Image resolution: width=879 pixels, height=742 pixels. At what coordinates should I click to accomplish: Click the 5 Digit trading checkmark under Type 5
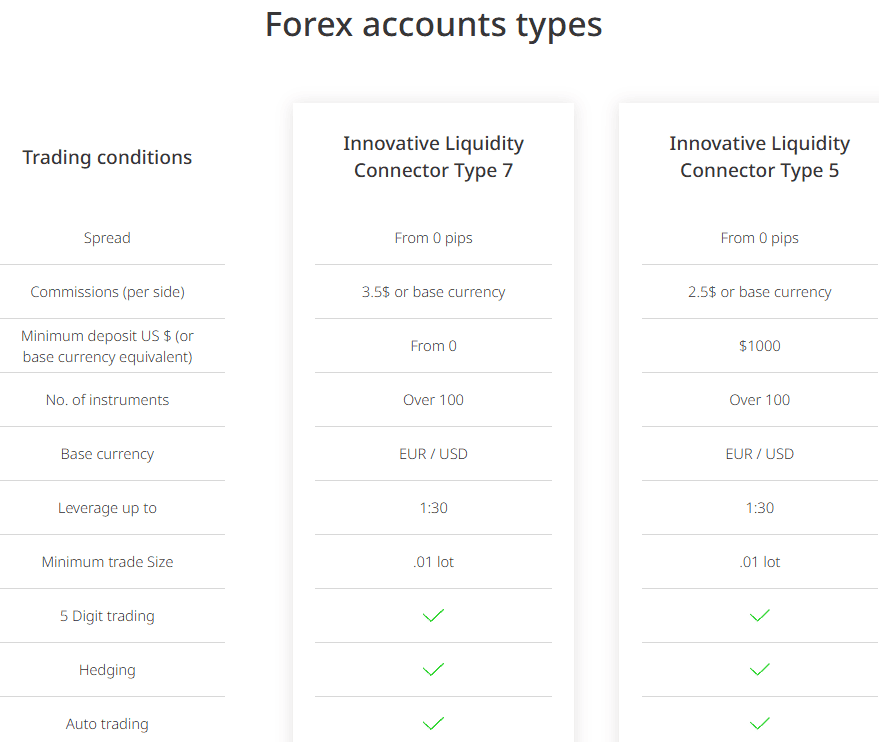pyautogui.click(x=759, y=615)
